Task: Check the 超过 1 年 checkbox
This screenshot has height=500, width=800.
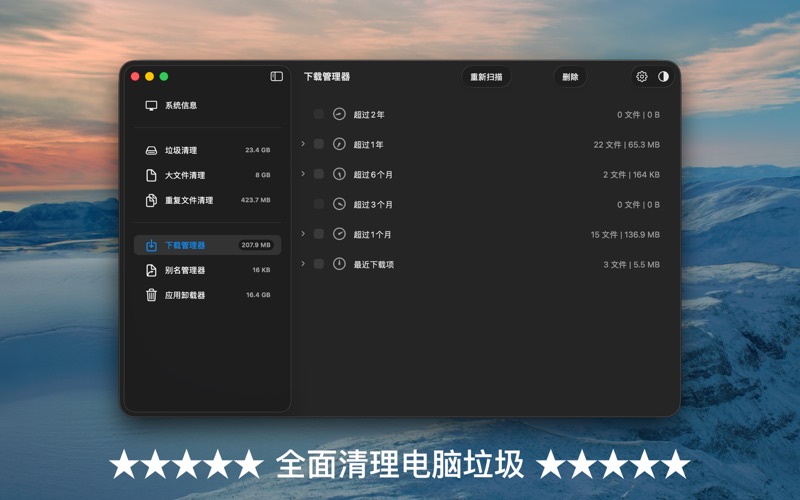Action: [x=319, y=144]
